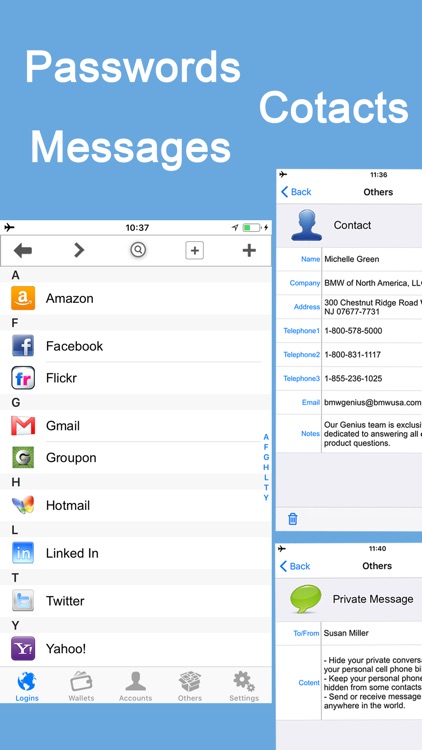Jump to letter L in index
This screenshot has height=750, width=422.
point(266,477)
